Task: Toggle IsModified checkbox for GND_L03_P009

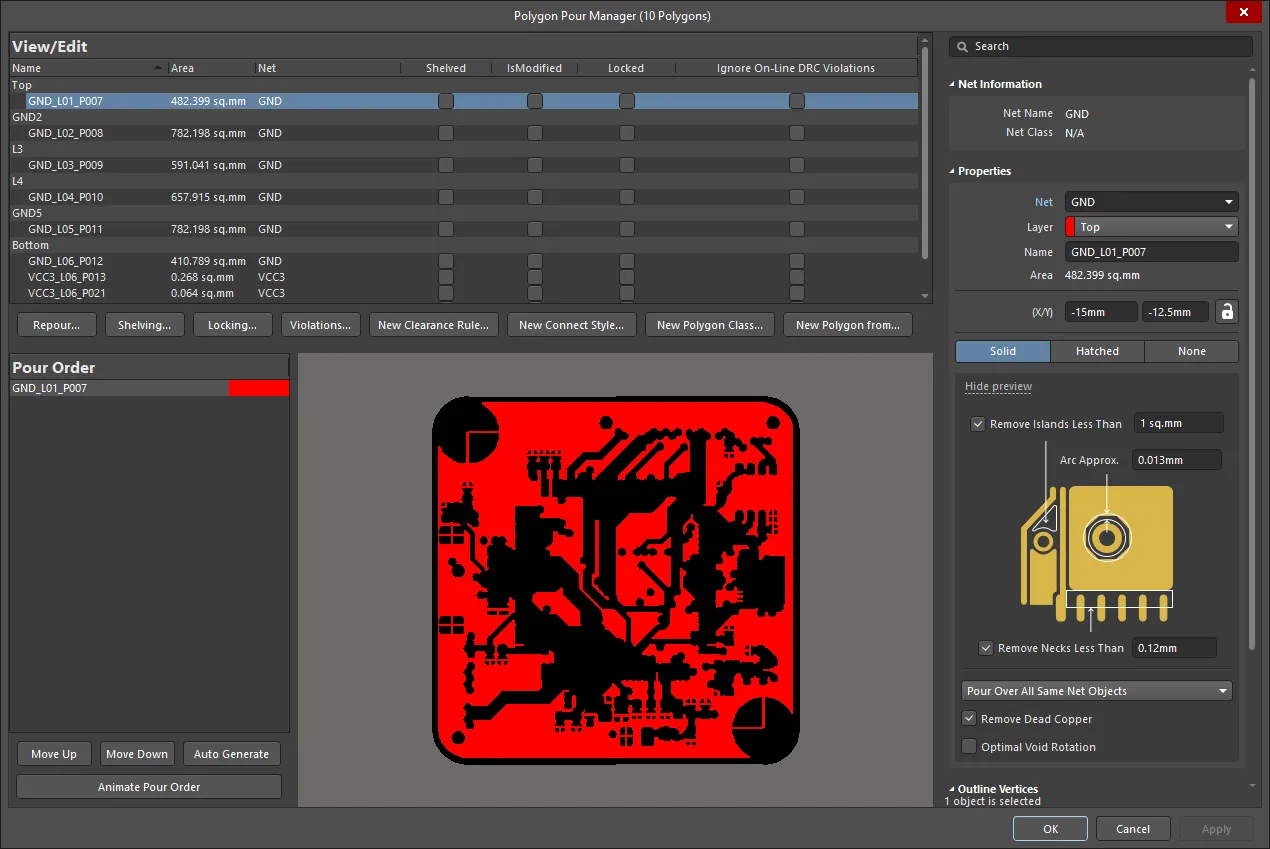Action: tap(535, 165)
